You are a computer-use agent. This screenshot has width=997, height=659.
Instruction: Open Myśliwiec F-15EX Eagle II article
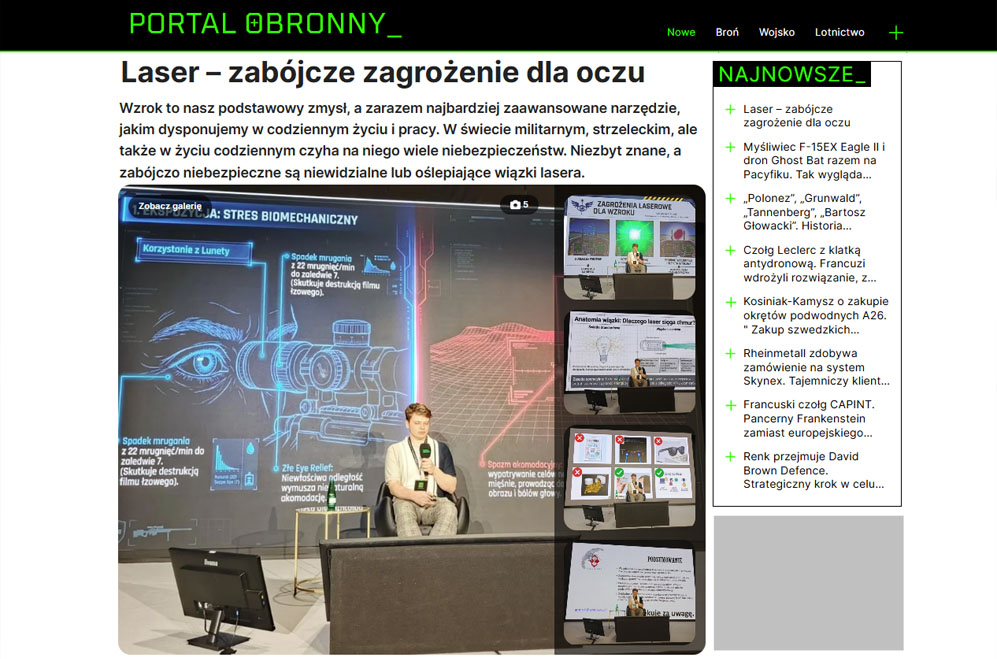coord(814,160)
